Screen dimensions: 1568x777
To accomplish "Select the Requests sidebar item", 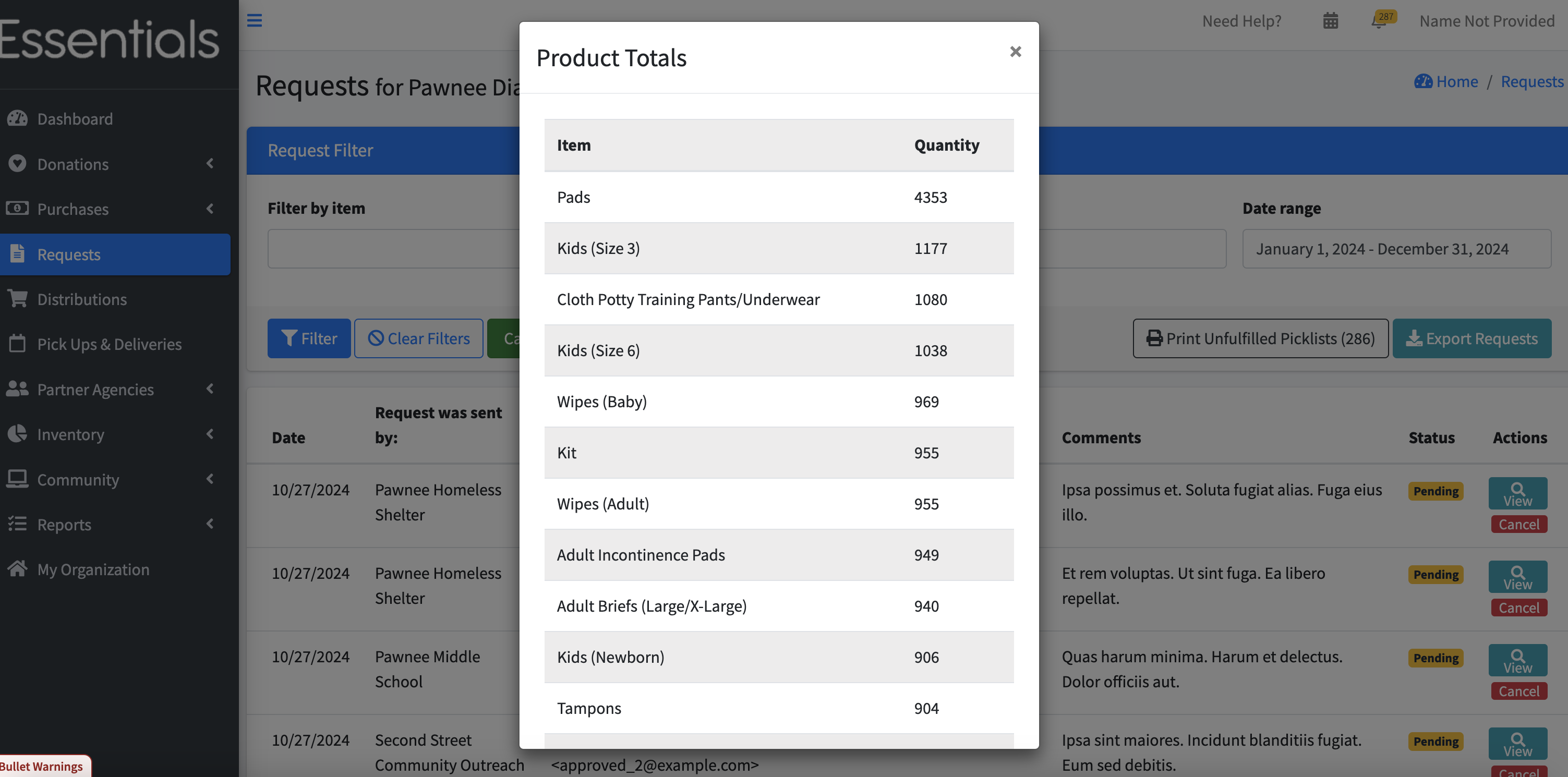I will click(x=115, y=254).
